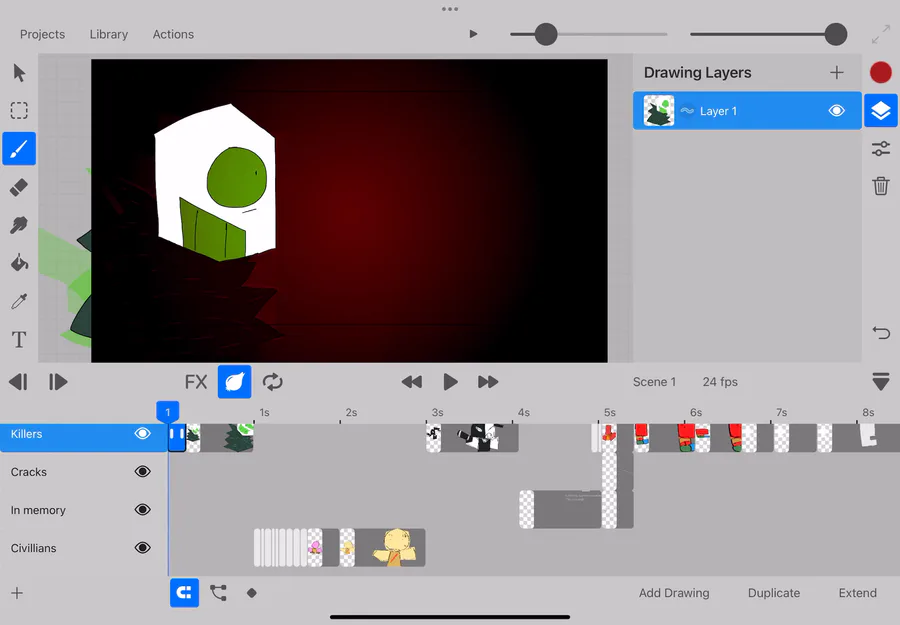Collapse the timeline with triangle icon
Viewport: 900px width, 625px height.
(880, 382)
